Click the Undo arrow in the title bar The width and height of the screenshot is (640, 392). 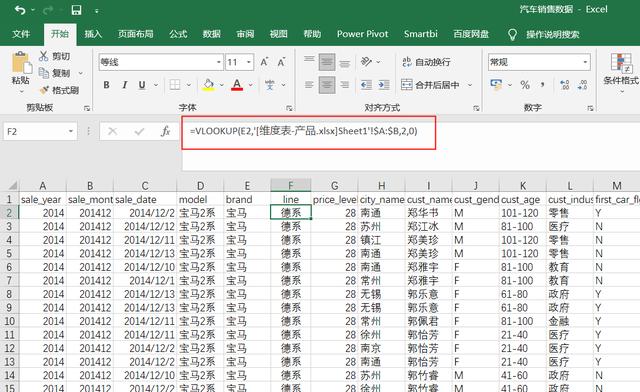20,10
